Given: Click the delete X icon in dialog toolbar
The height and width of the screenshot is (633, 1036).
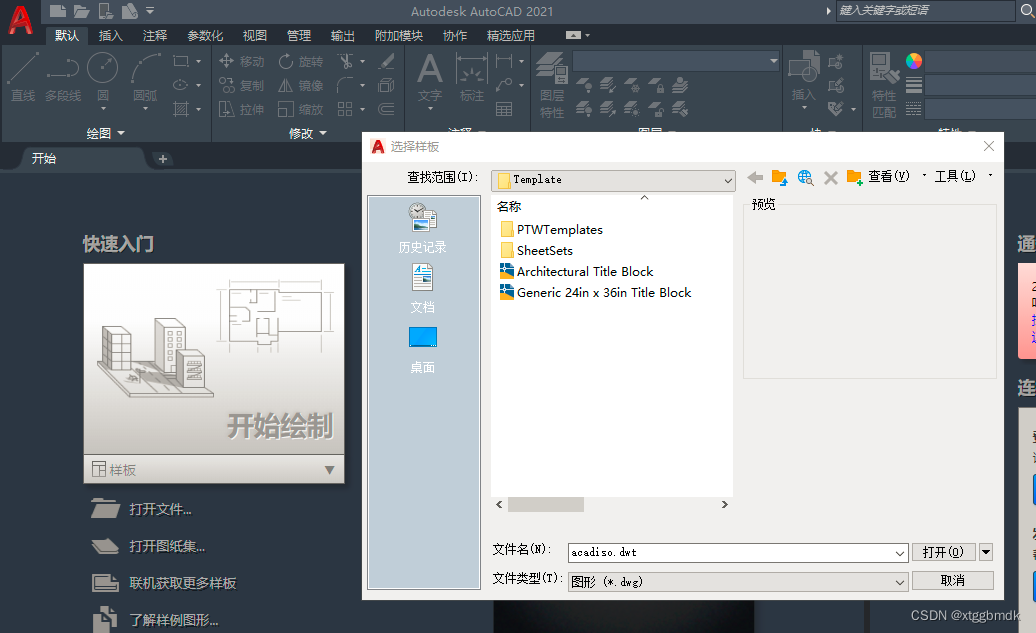Looking at the screenshot, I should click(831, 177).
